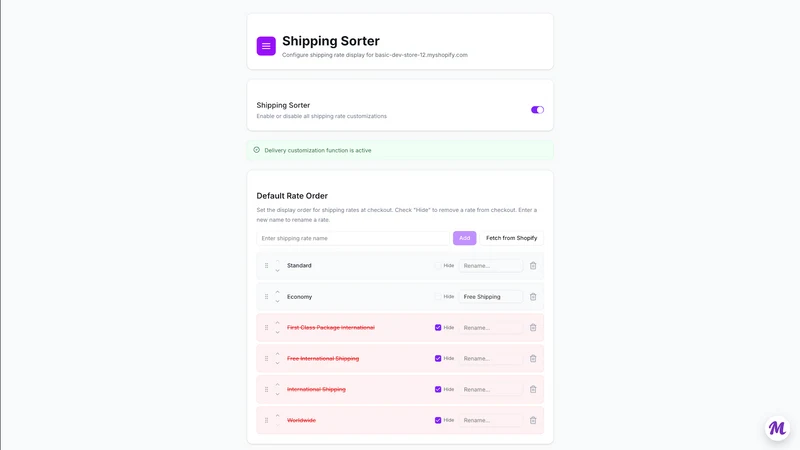Viewport: 800px width, 450px height.
Task: Click Fetch from Shopify button
Action: pos(511,238)
